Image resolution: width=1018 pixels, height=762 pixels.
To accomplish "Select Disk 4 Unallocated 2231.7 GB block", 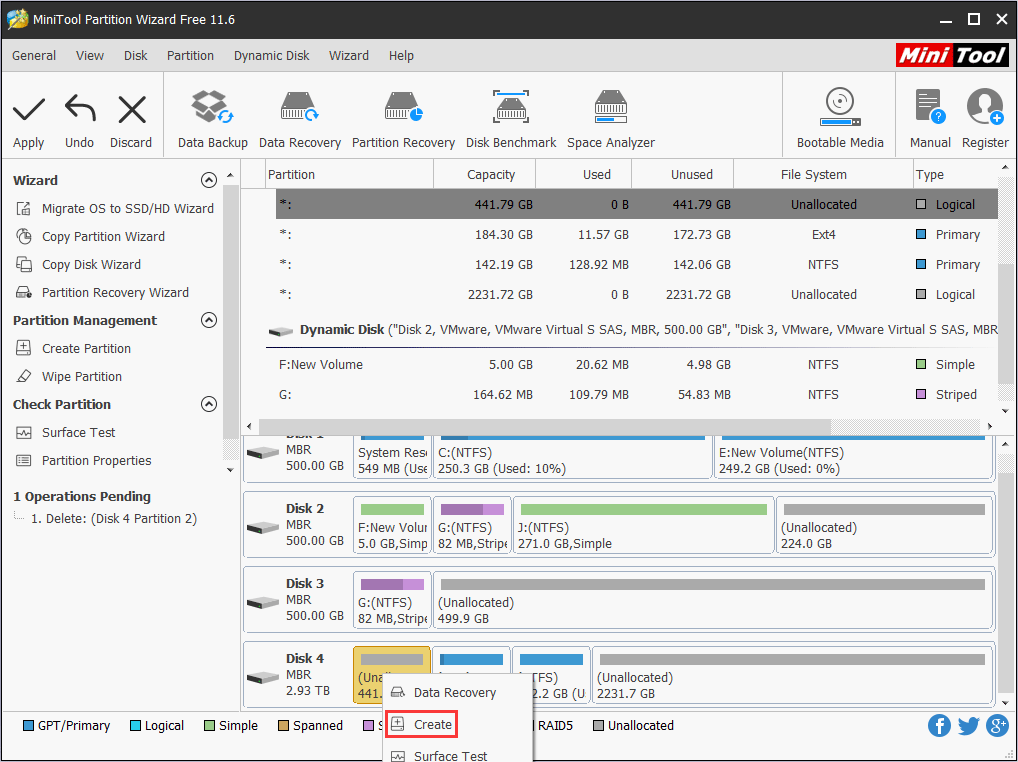I will click(792, 674).
